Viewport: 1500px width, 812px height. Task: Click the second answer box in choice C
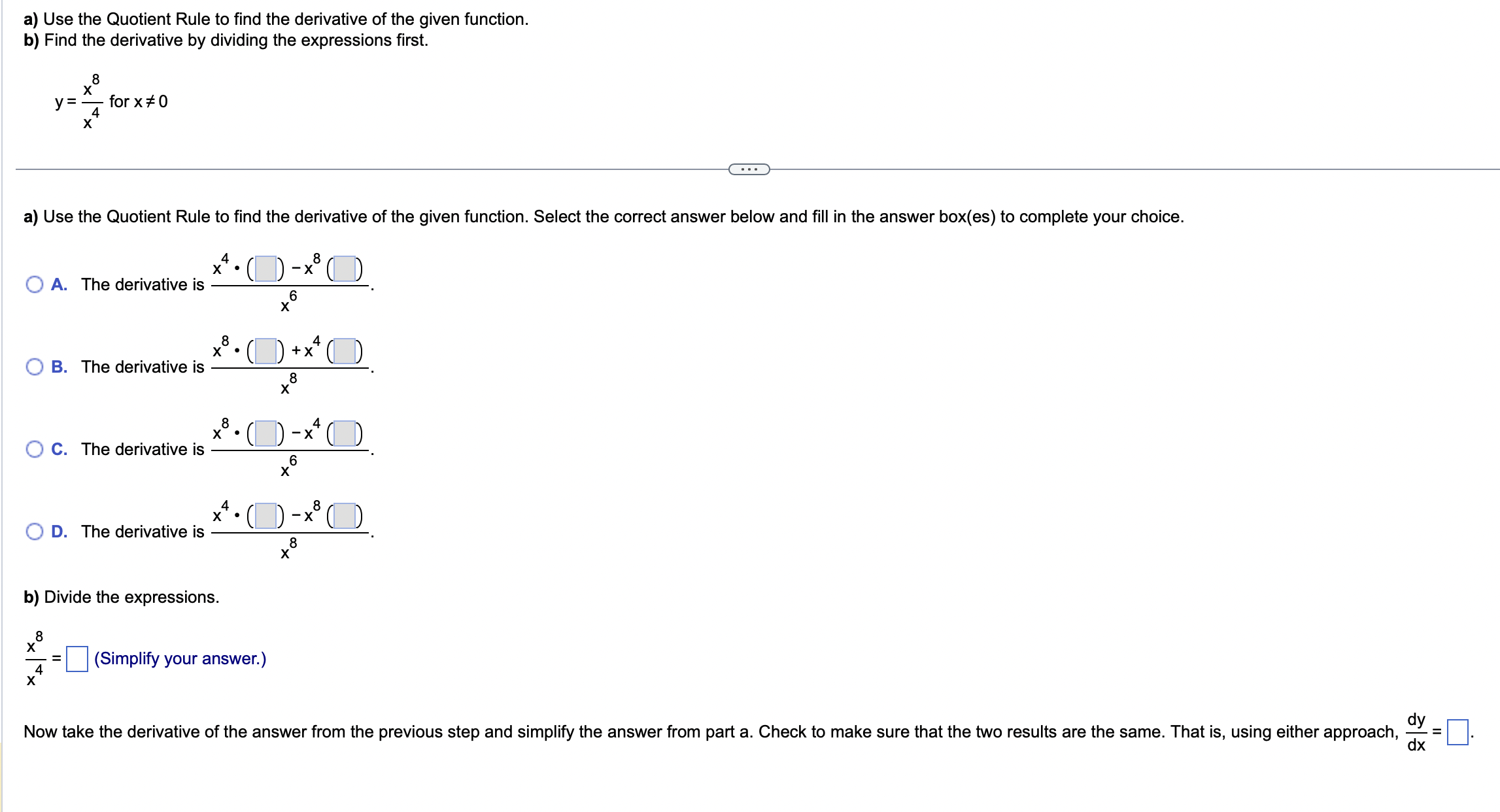[348, 433]
